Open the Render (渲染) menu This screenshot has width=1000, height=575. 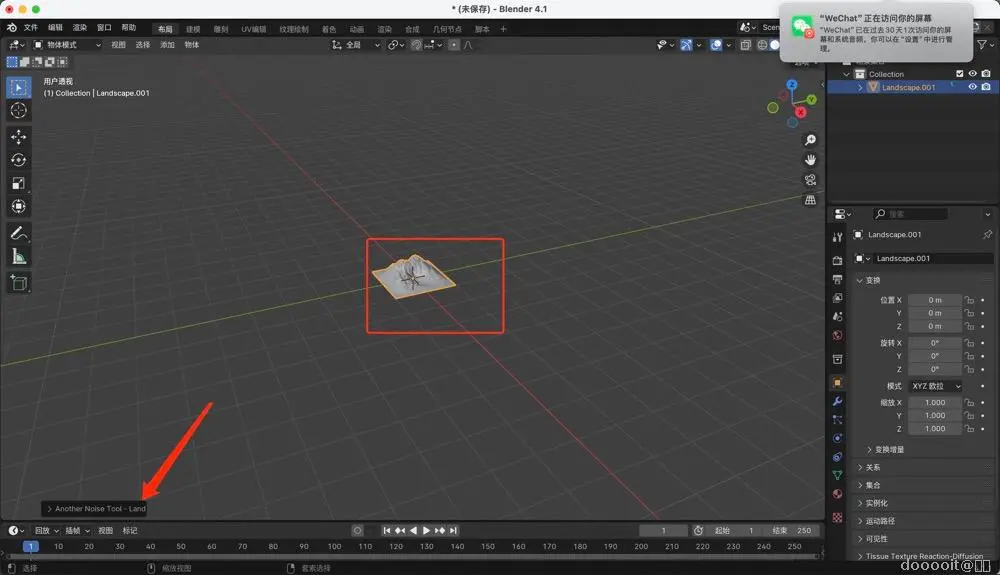[x=80, y=27]
